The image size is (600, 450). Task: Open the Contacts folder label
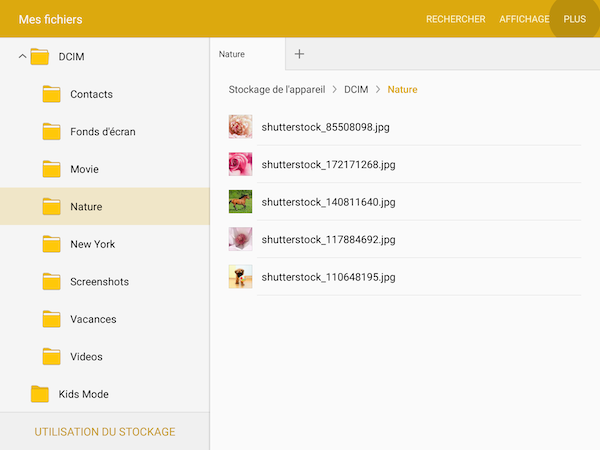[91, 94]
